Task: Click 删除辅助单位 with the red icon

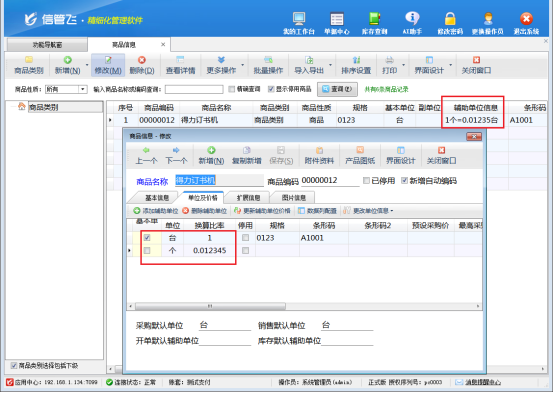Action: (x=204, y=211)
